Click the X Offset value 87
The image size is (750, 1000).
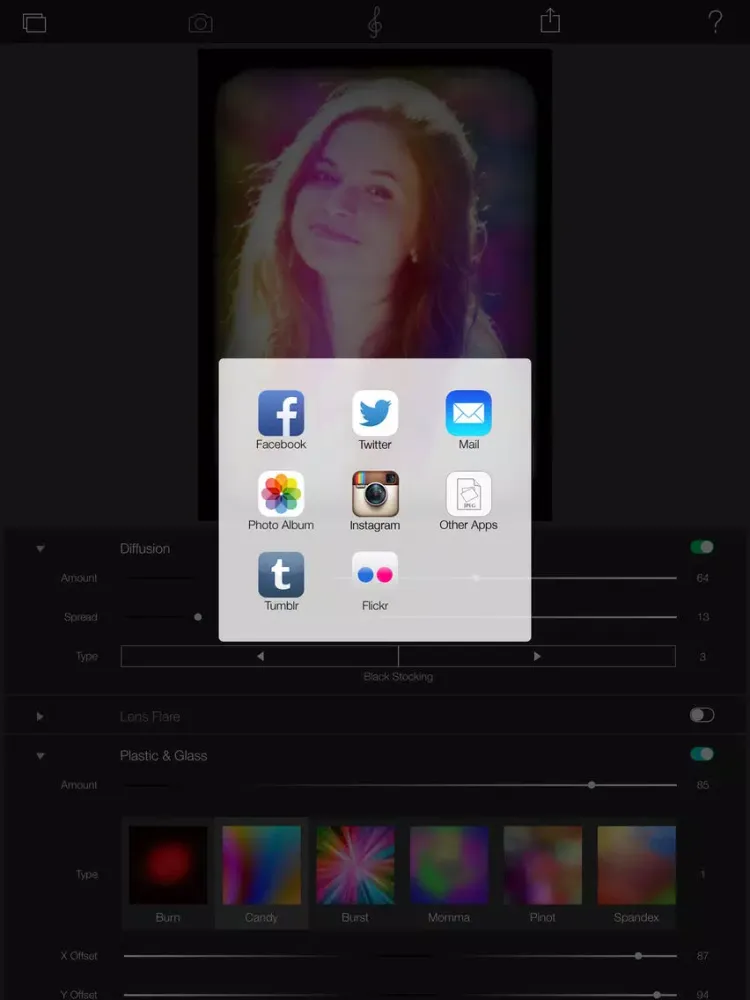[702, 955]
